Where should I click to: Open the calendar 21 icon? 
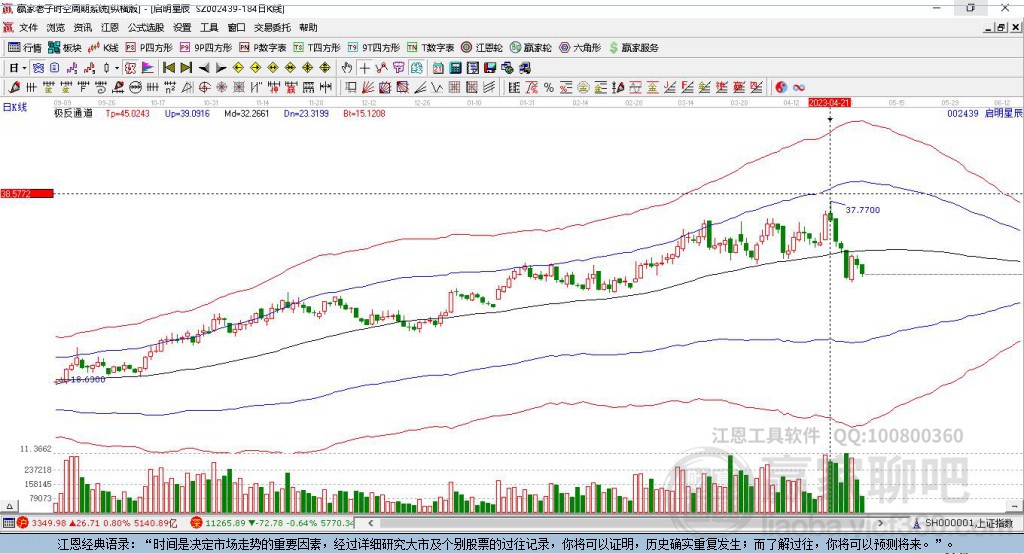438,68
